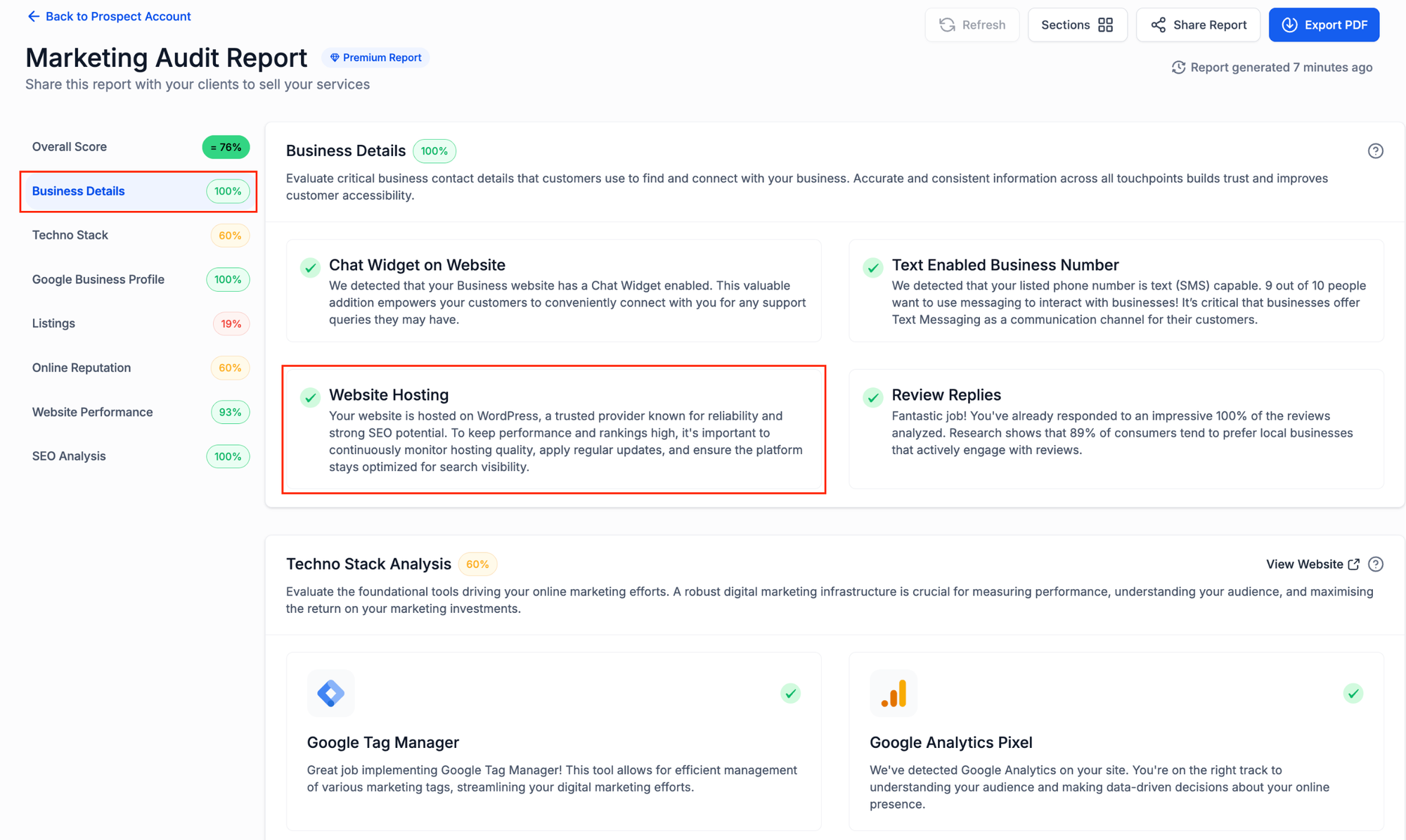Image resolution: width=1406 pixels, height=840 pixels.
Task: Open the Sections grid menu
Action: 1077,25
